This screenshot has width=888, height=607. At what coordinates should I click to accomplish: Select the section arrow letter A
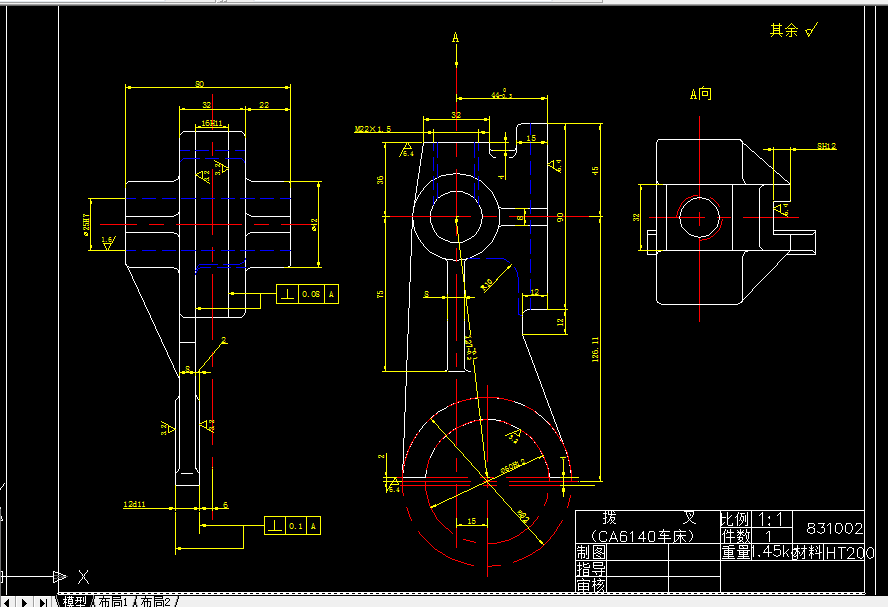click(455, 38)
